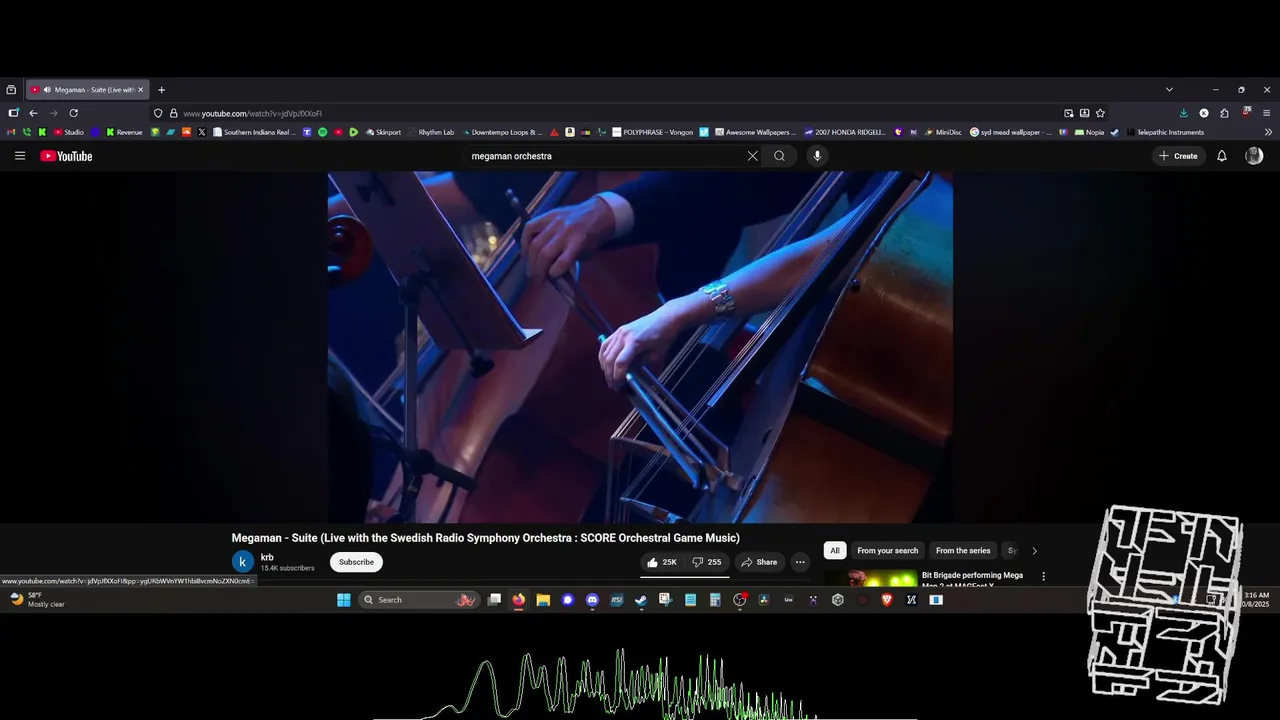Open the Spotify bookmark icon

tap(322, 132)
